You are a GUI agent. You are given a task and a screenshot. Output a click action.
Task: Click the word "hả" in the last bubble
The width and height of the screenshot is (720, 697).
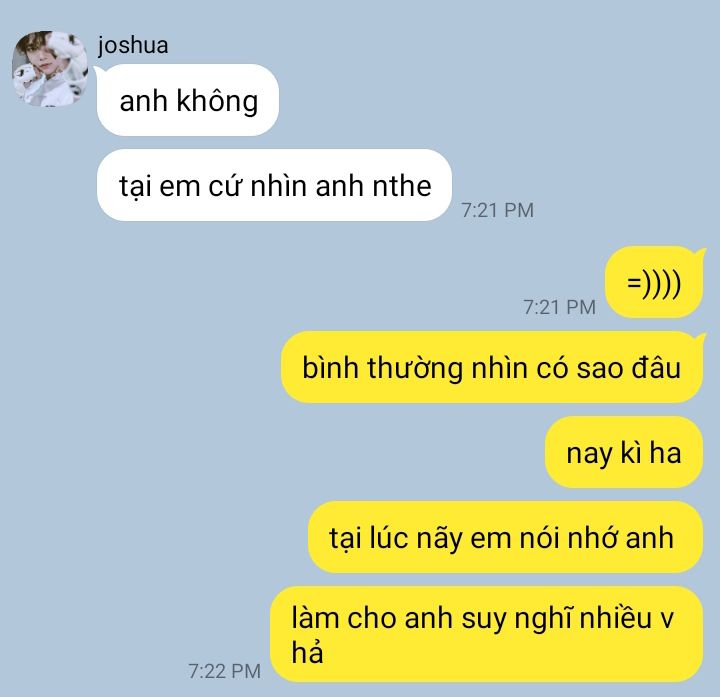[307, 651]
